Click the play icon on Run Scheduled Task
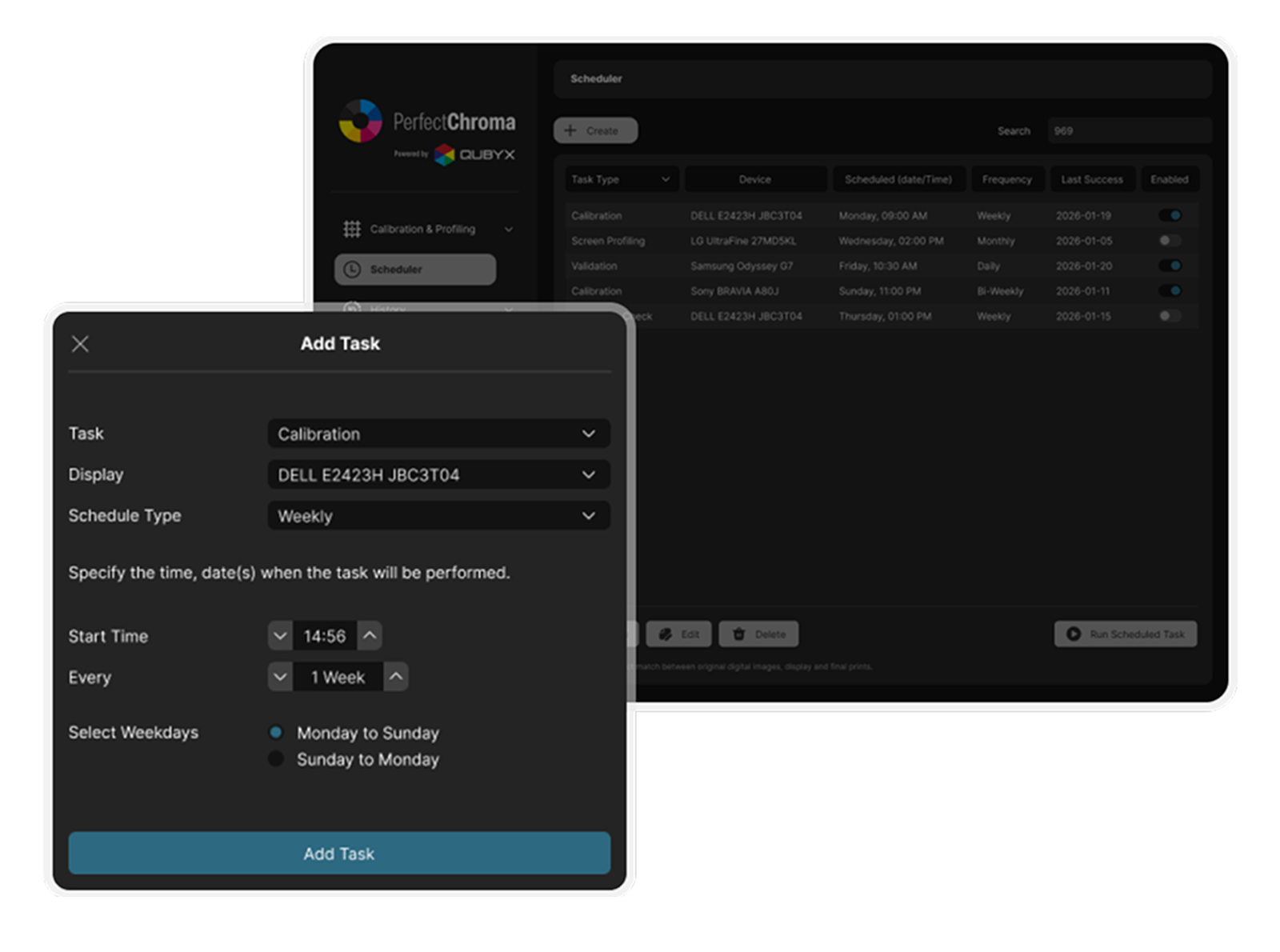Viewport: 1280px width, 952px height. (x=1072, y=634)
